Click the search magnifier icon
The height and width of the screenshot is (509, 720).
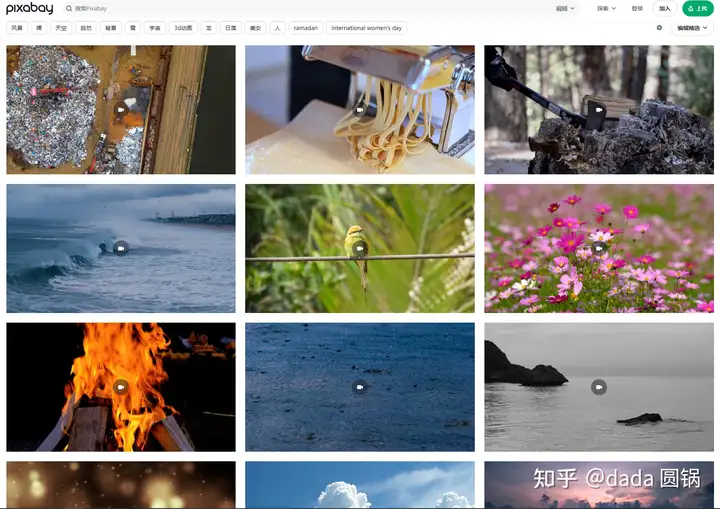[x=69, y=8]
